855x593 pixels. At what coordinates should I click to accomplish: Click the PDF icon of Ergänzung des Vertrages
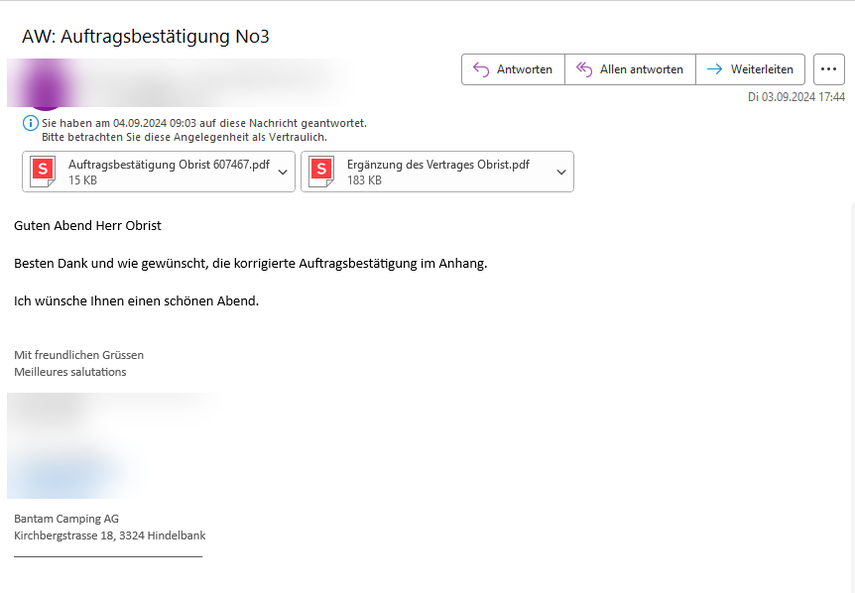point(321,172)
